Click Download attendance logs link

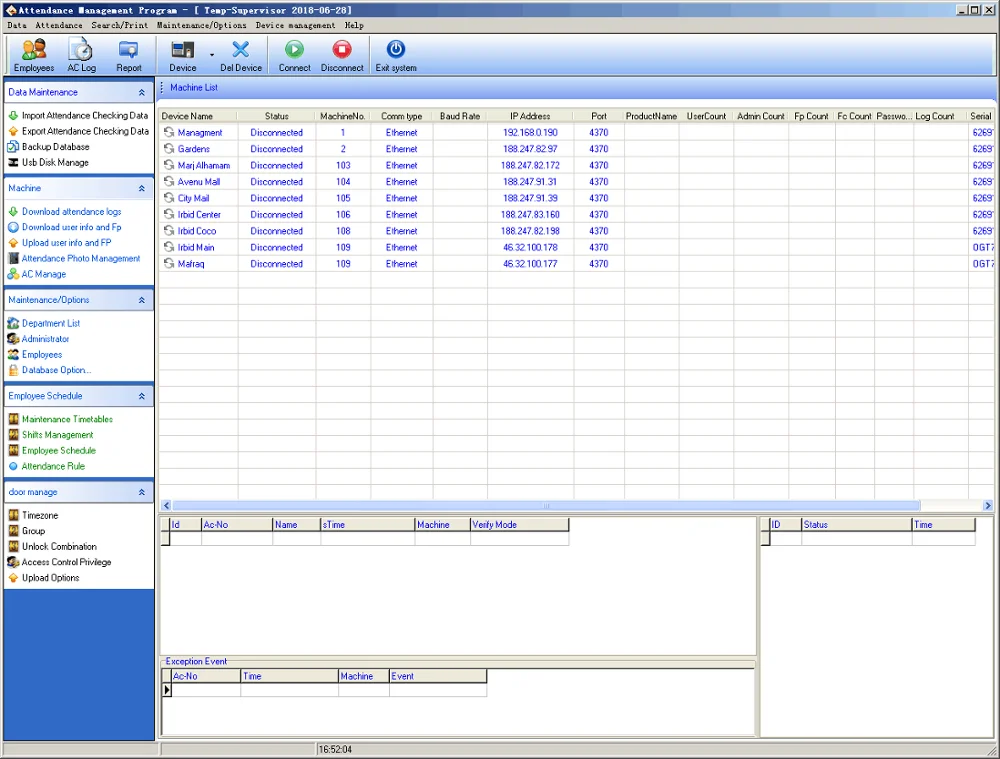71,212
